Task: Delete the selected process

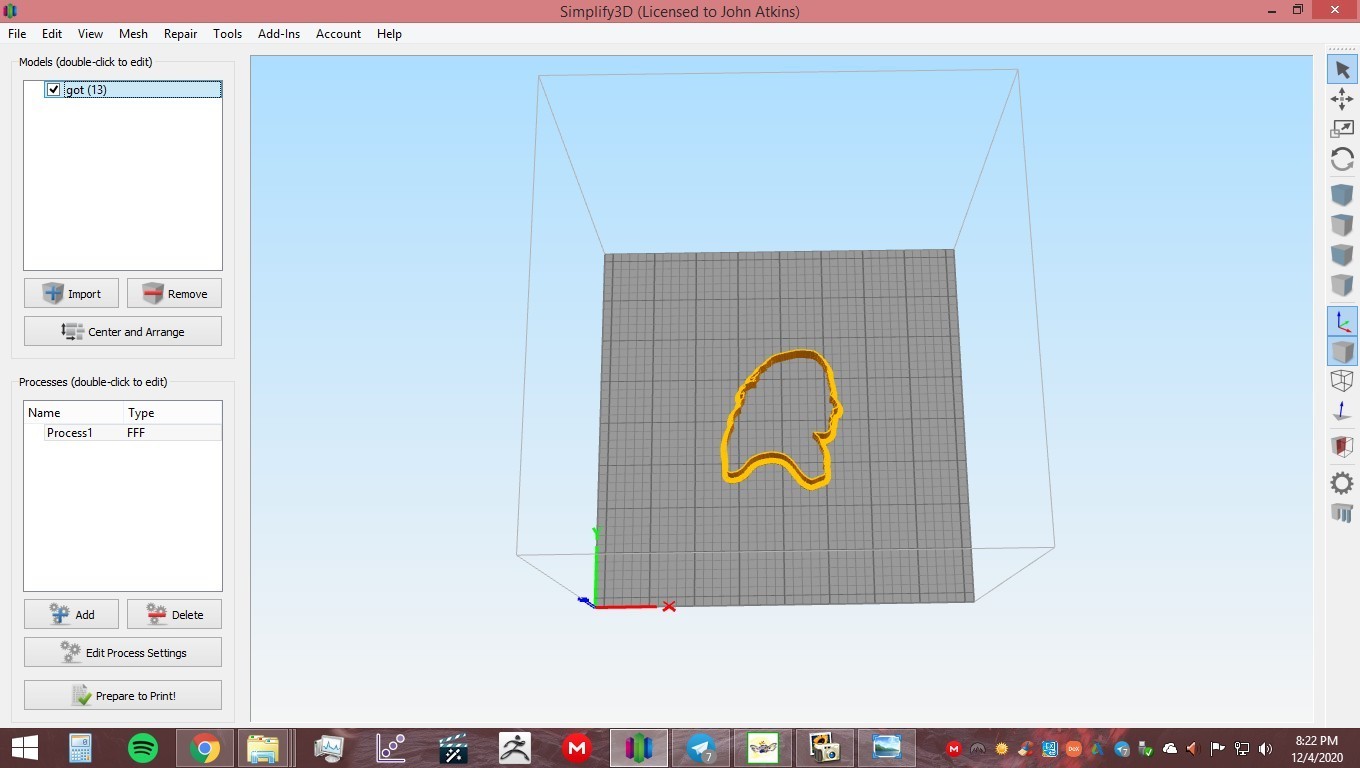Action: click(174, 614)
